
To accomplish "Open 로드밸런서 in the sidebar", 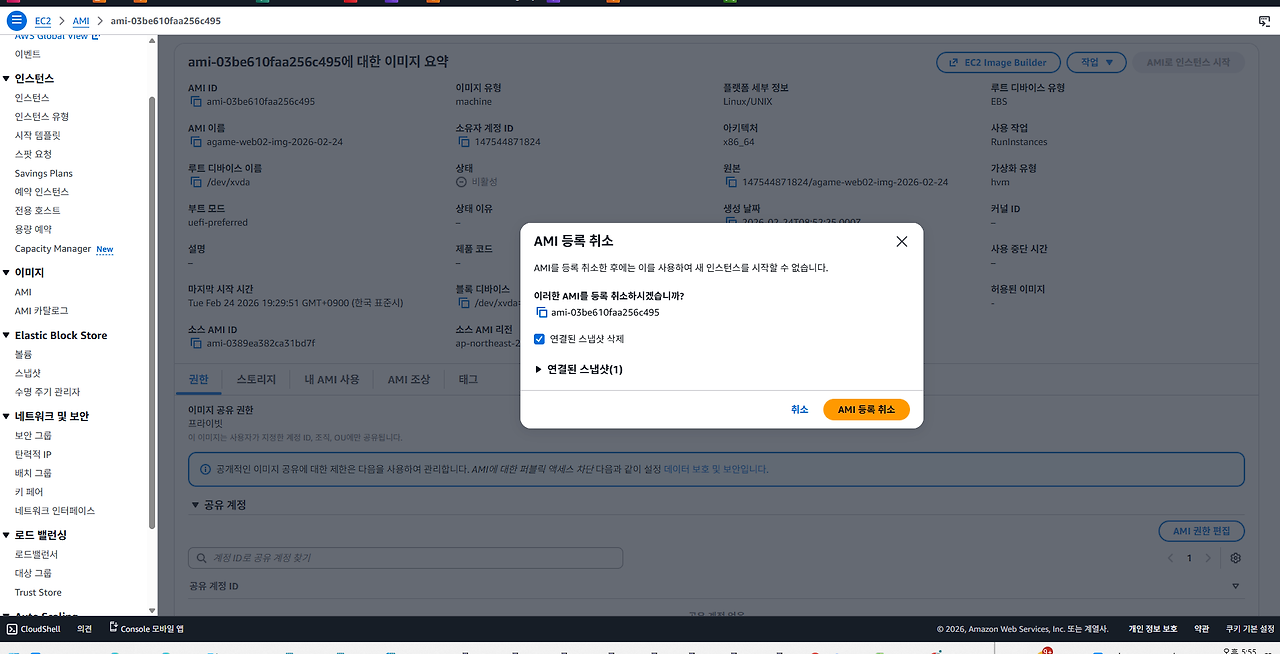I will [37, 555].
